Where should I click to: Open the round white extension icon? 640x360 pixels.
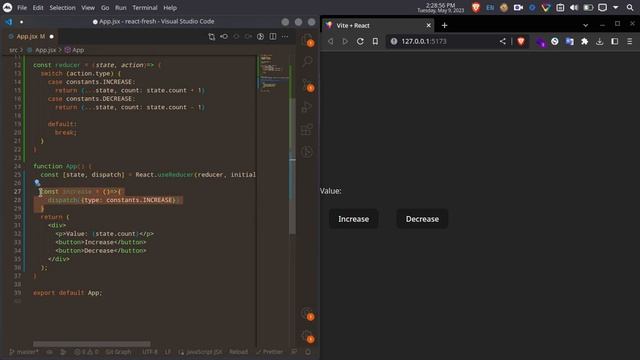click(x=555, y=41)
